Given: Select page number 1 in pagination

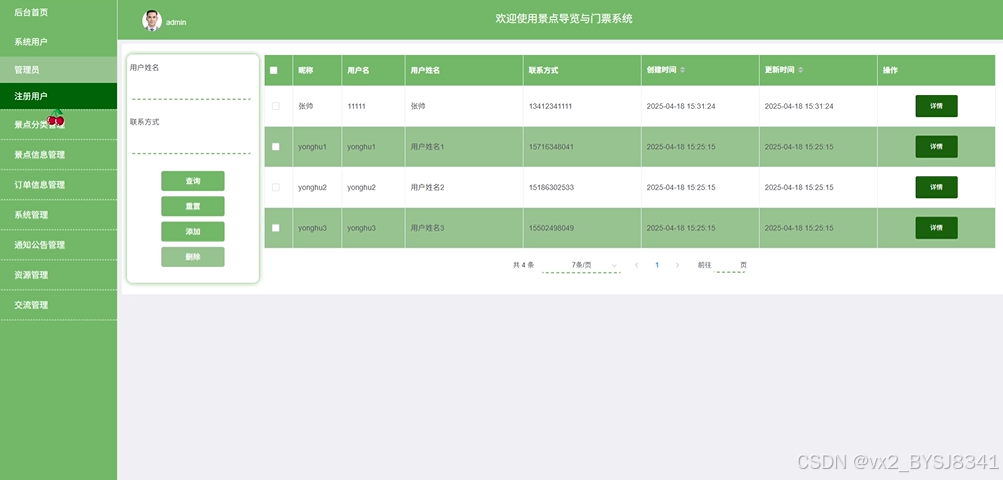Looking at the screenshot, I should pyautogui.click(x=657, y=265).
